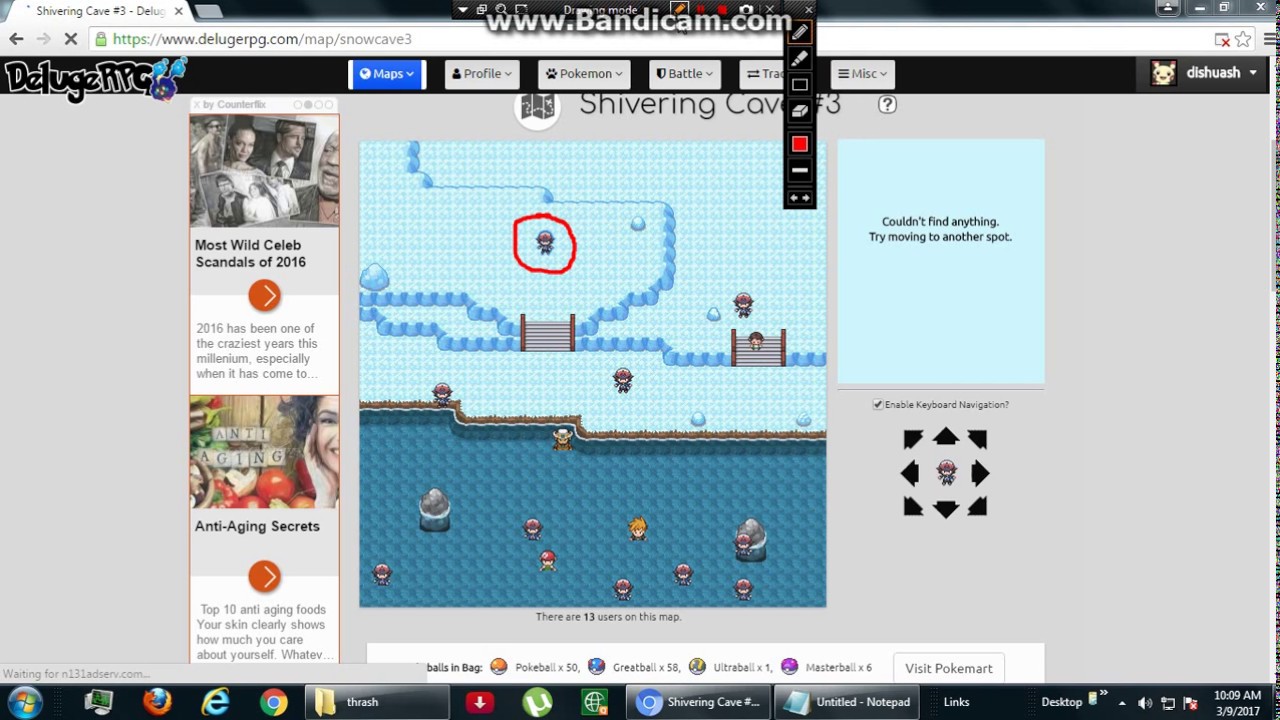Image resolution: width=1280 pixels, height=720 pixels.
Task: Open the Trade dropdown menu
Action: [x=763, y=74]
